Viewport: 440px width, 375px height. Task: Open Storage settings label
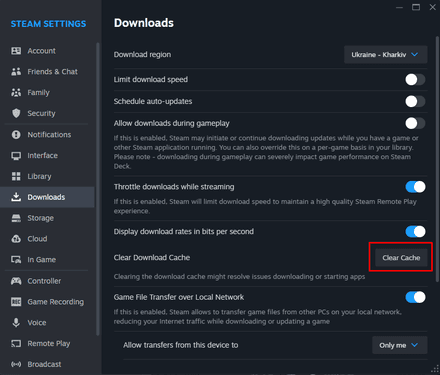click(x=40, y=218)
